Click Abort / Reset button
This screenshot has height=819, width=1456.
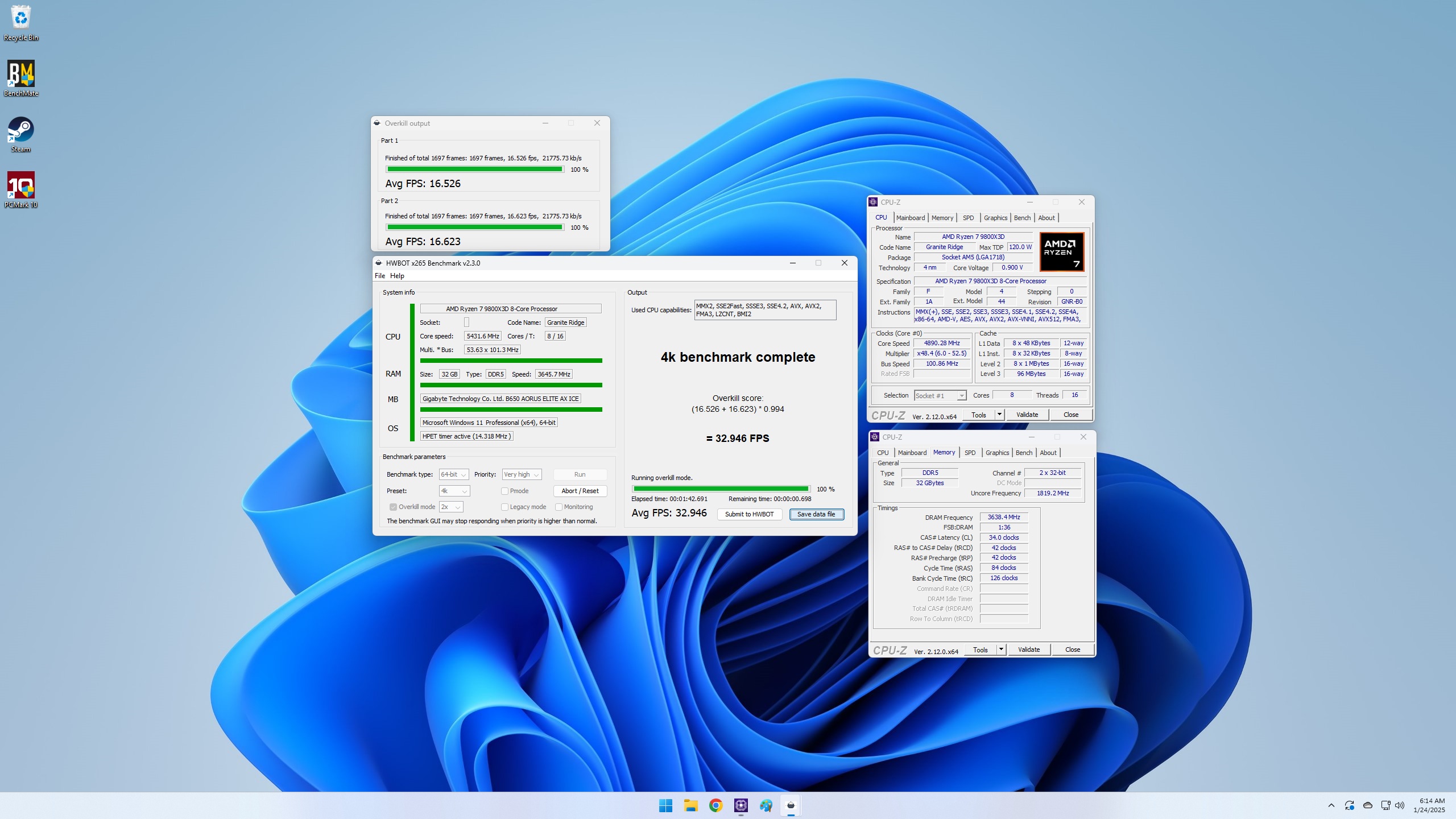pyautogui.click(x=580, y=491)
